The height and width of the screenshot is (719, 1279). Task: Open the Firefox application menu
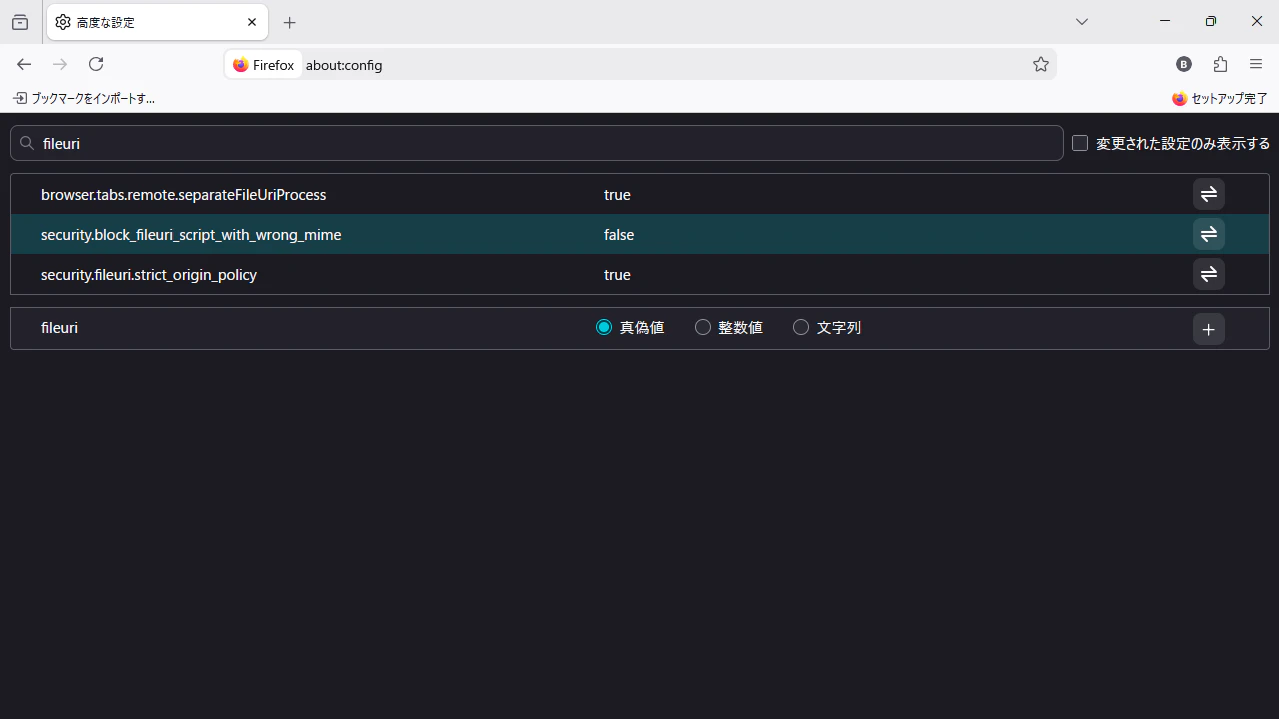[x=1256, y=64]
